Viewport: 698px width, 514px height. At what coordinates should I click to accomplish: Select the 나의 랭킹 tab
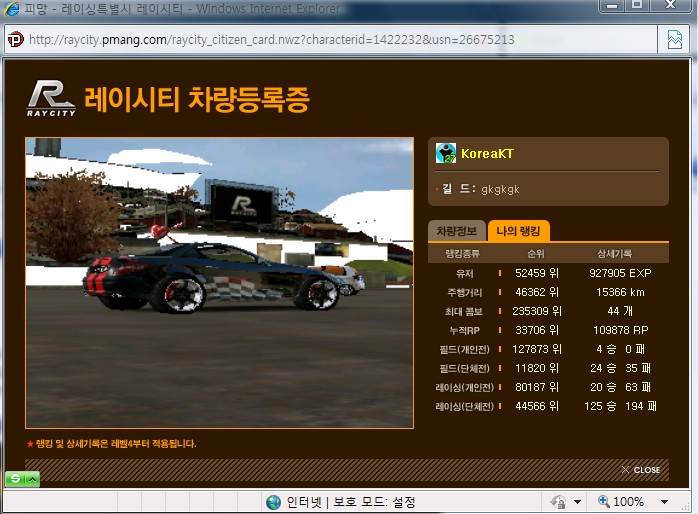point(520,231)
